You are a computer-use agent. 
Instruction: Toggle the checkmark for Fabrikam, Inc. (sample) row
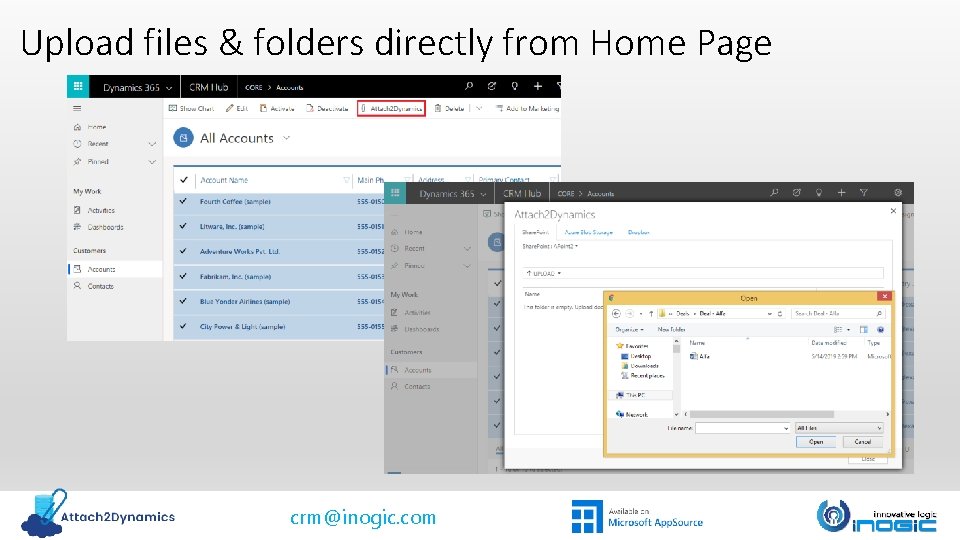183,276
